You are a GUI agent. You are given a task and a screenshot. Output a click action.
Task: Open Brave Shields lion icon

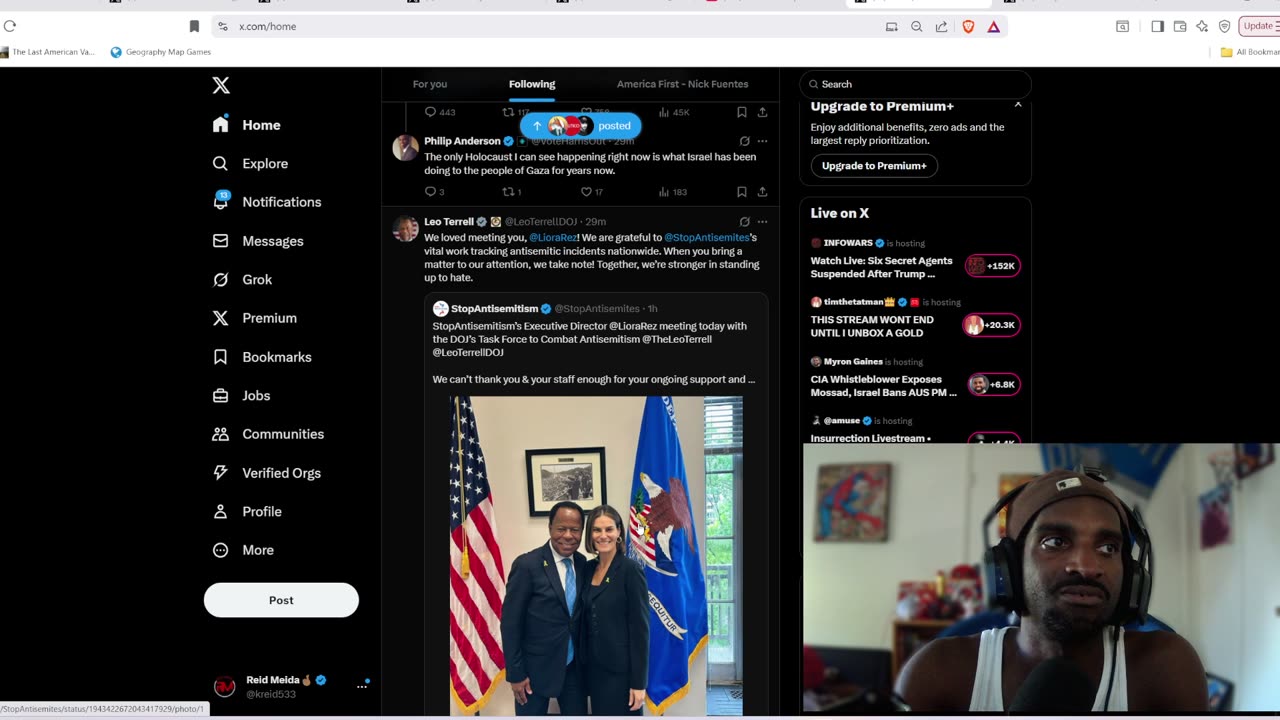click(x=968, y=26)
